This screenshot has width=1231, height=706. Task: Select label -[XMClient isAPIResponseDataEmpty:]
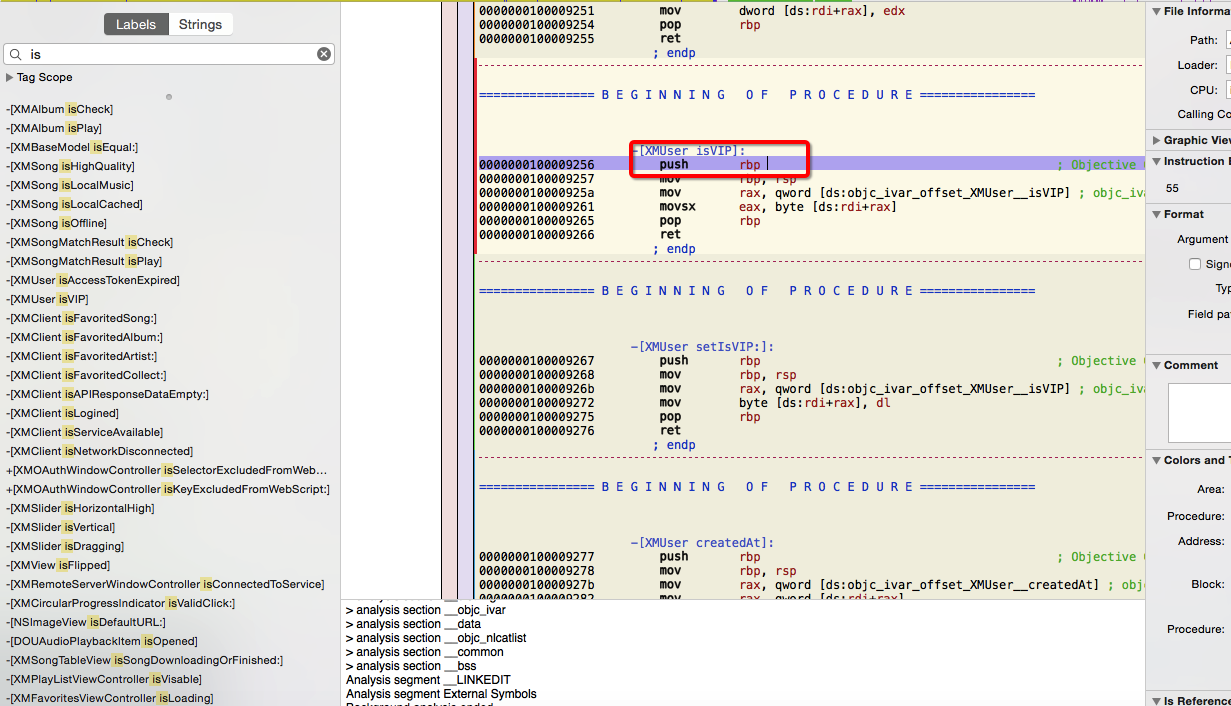[107, 394]
